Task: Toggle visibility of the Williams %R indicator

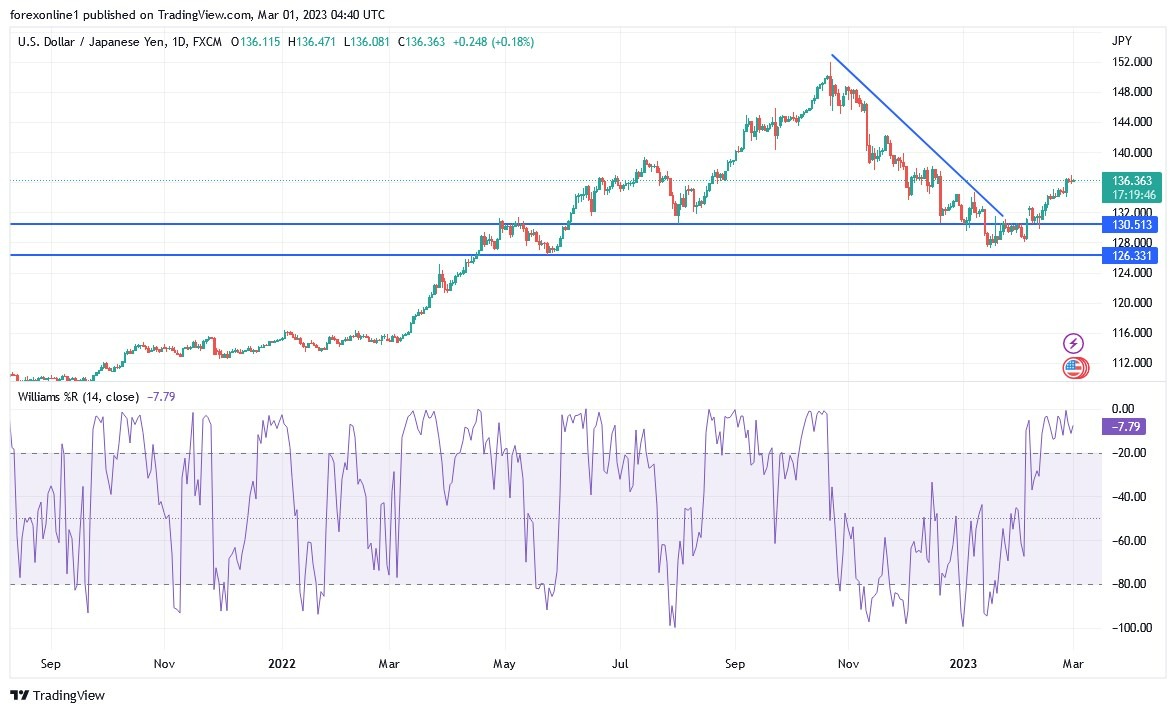Action: coord(78,397)
